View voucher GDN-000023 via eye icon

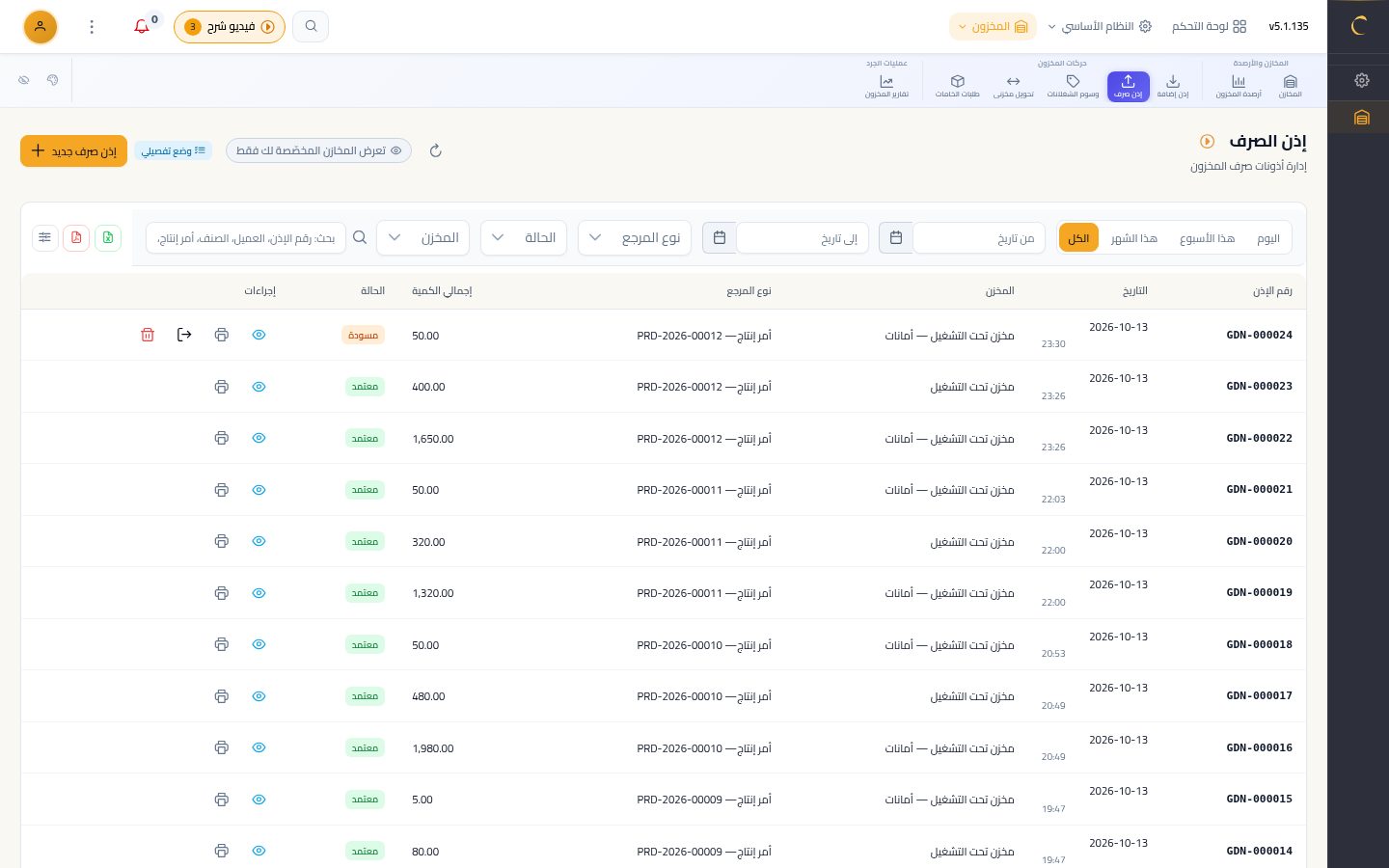pos(259,387)
